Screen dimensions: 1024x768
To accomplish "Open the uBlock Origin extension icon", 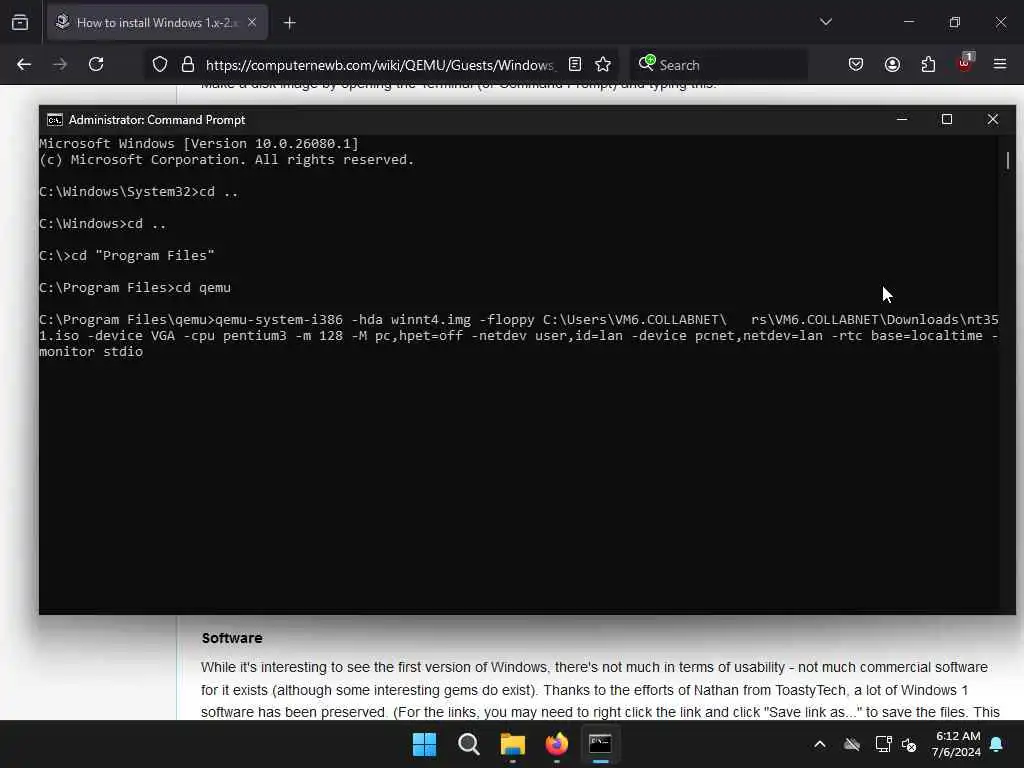I will point(965,63).
